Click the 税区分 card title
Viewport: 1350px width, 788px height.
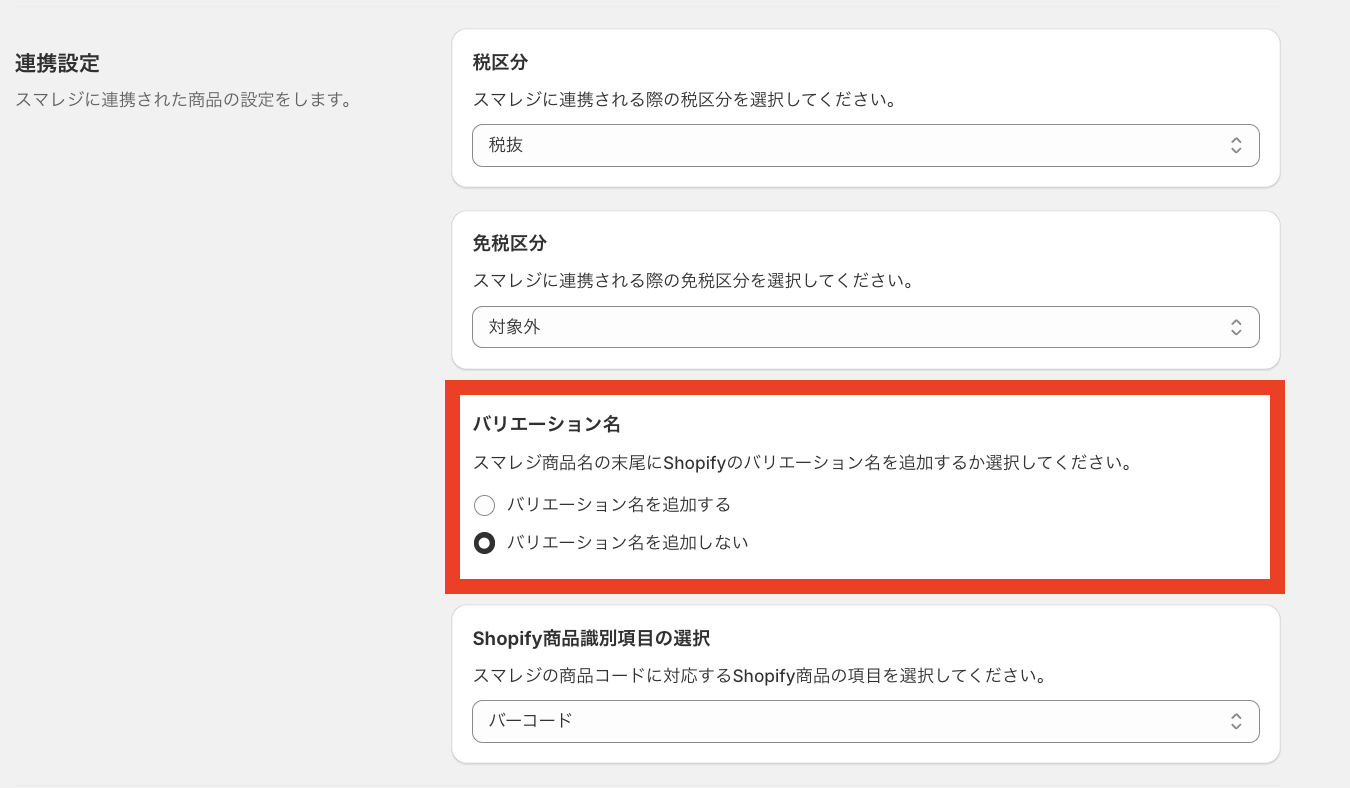pos(500,62)
